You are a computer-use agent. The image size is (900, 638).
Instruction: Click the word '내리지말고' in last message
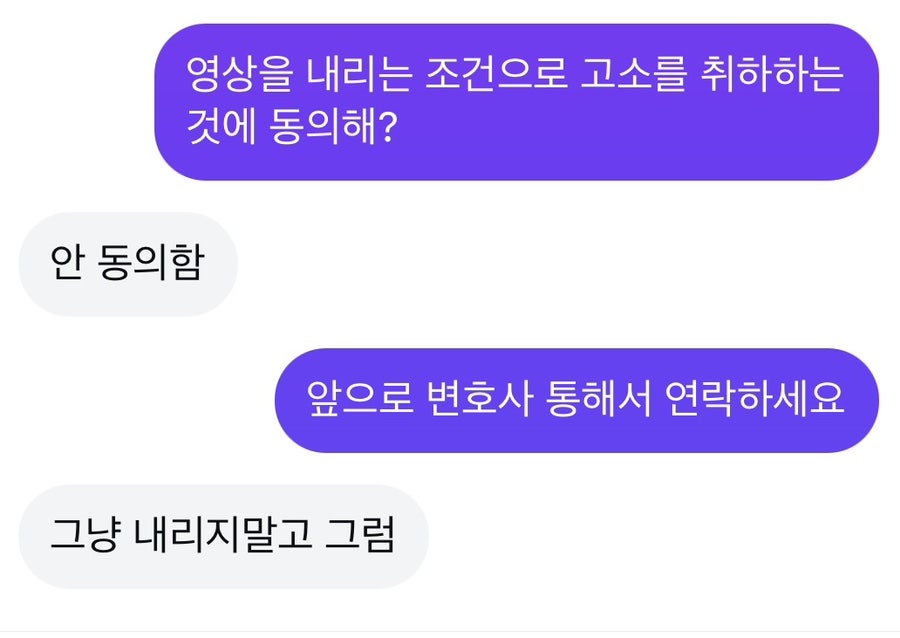(220, 536)
